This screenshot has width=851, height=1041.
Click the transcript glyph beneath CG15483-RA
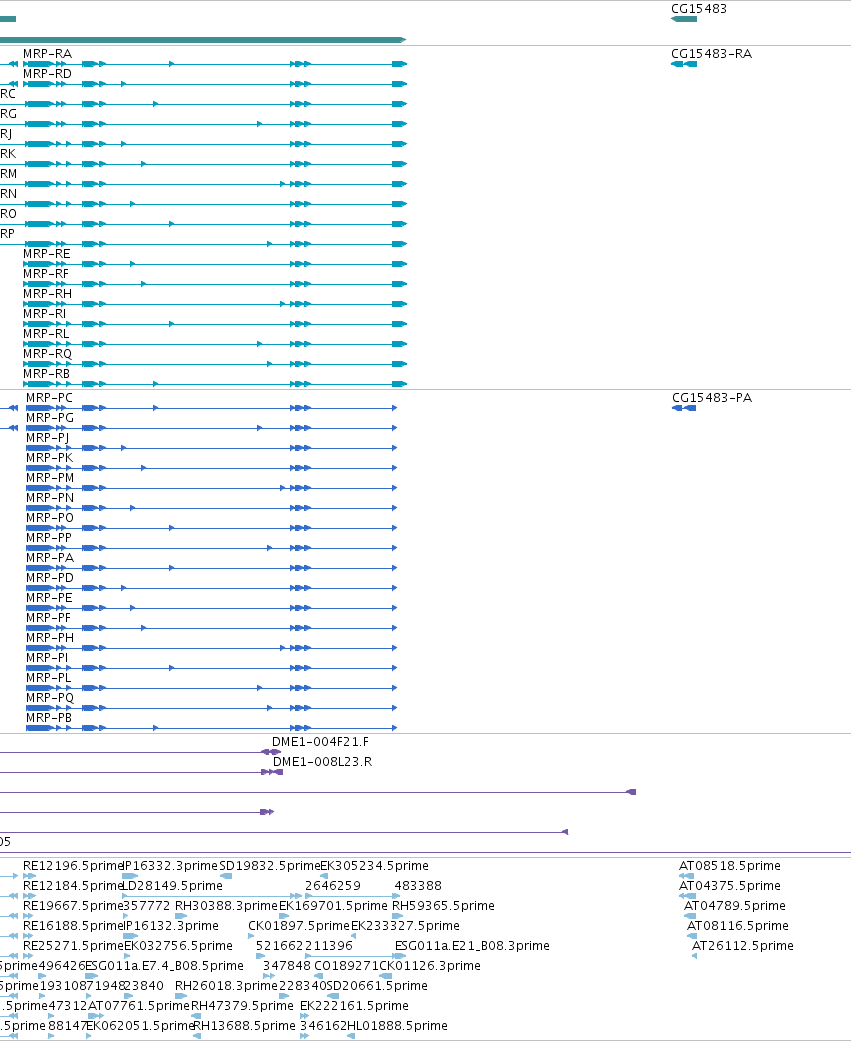tap(684, 64)
